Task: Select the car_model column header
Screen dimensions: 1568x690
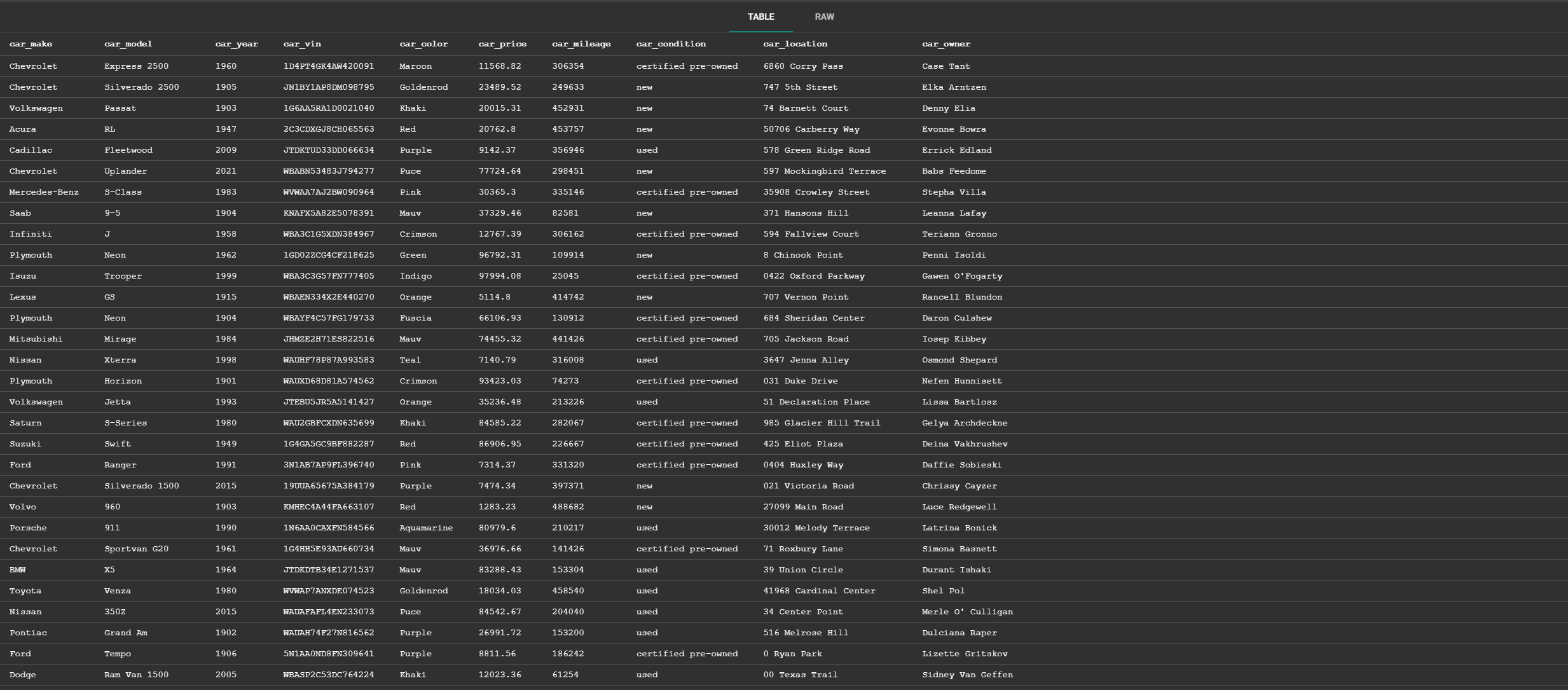Action: click(x=128, y=44)
